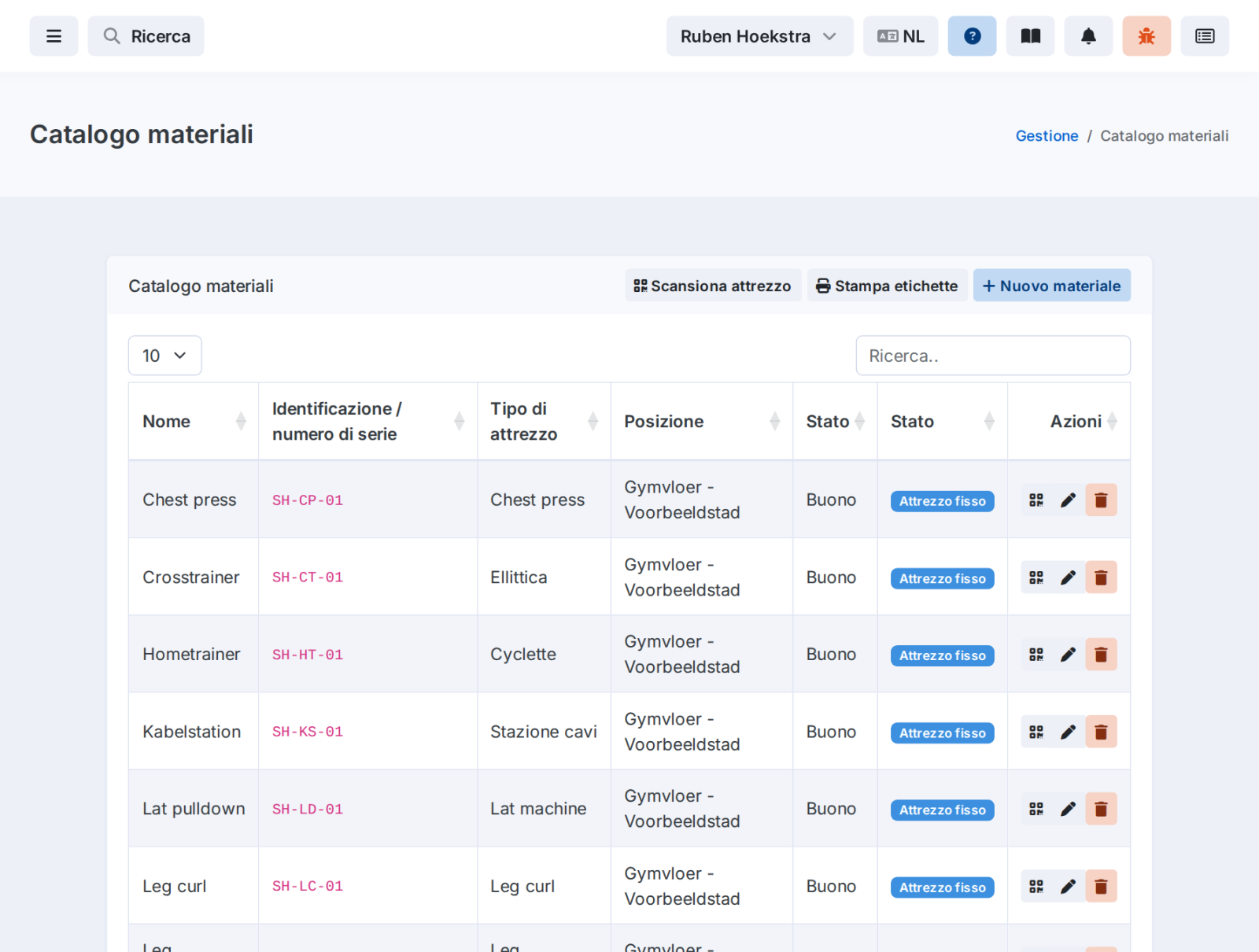Screen dimensions: 1259x952
Task: Focus the table Ricerca.. input field
Action: pos(993,356)
